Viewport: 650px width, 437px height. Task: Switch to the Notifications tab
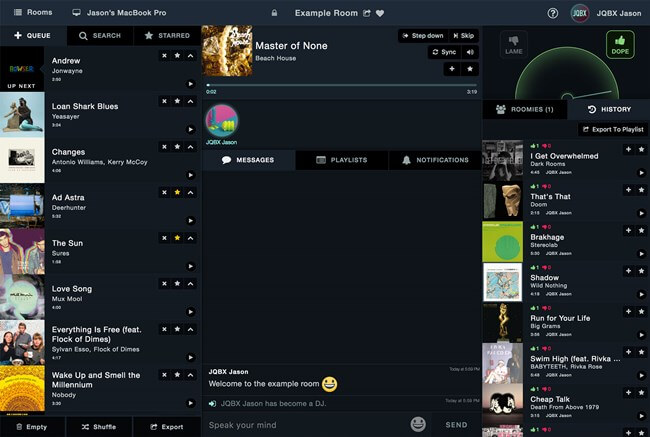pyautogui.click(x=435, y=160)
